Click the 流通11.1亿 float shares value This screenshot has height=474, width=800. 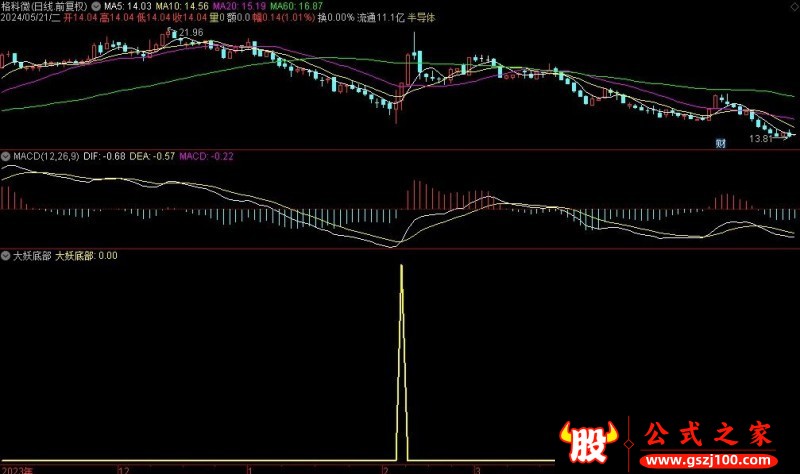[x=381, y=17]
